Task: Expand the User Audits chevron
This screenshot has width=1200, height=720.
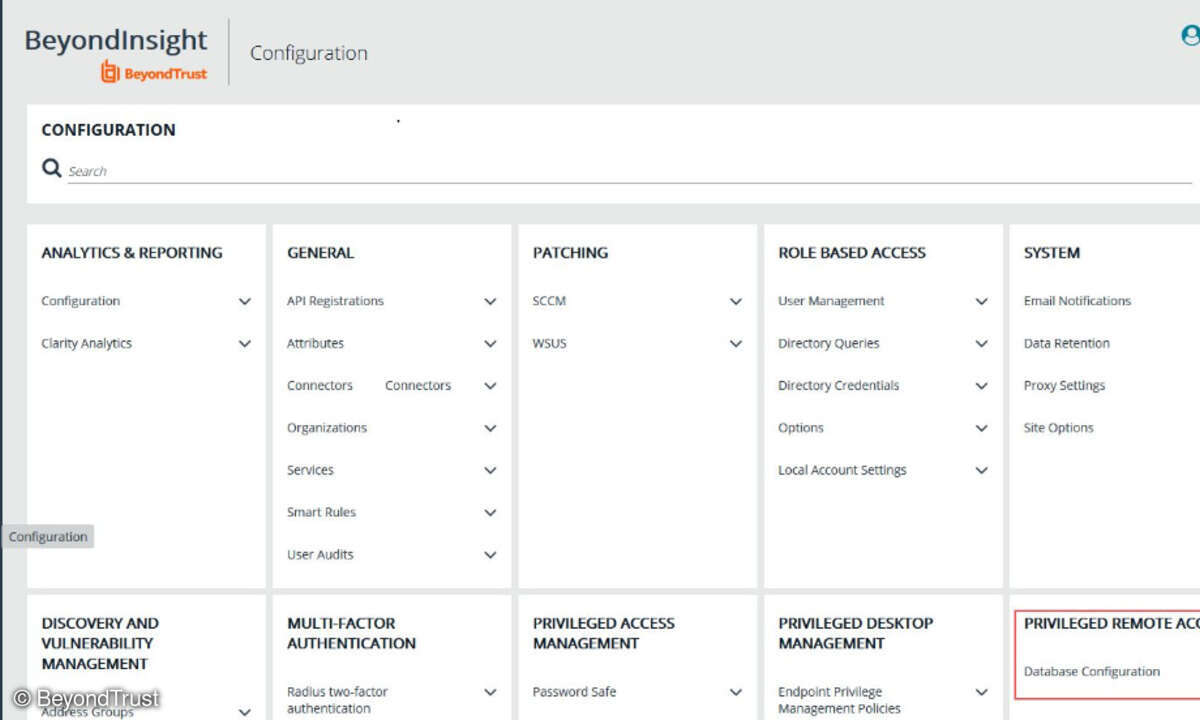Action: tap(490, 554)
